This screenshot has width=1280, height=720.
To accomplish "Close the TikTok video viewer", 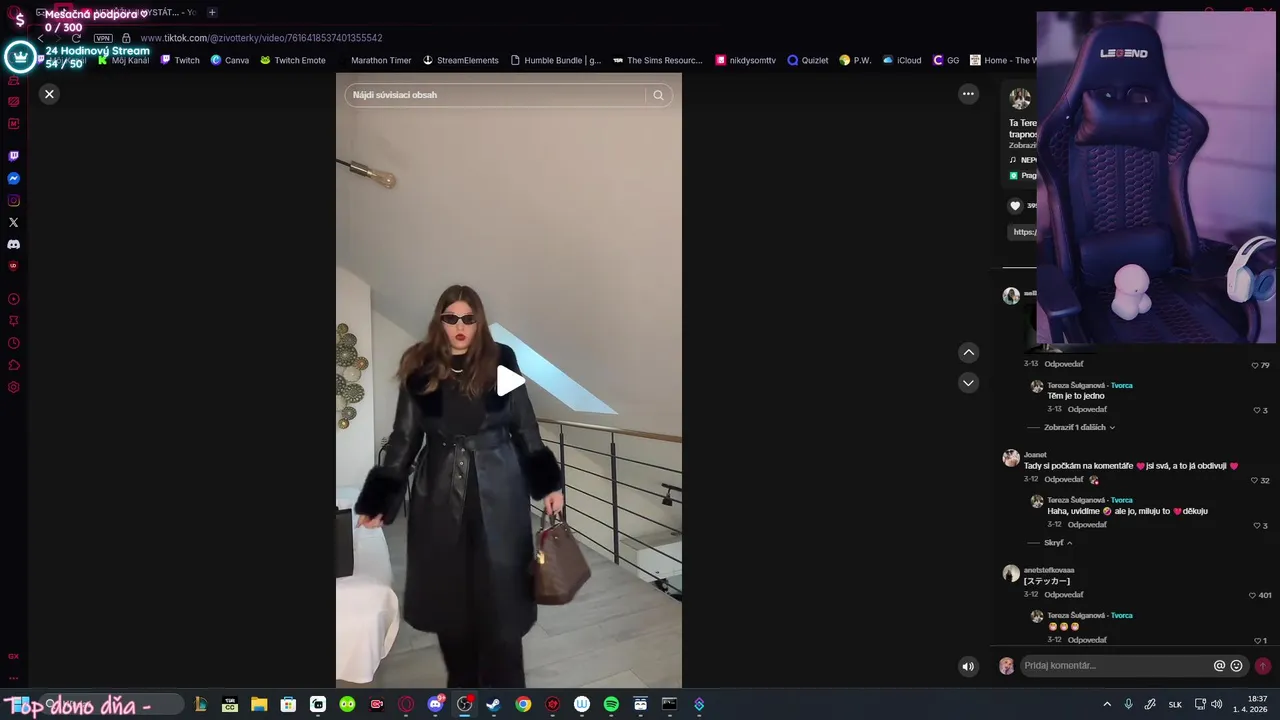I will [49, 94].
